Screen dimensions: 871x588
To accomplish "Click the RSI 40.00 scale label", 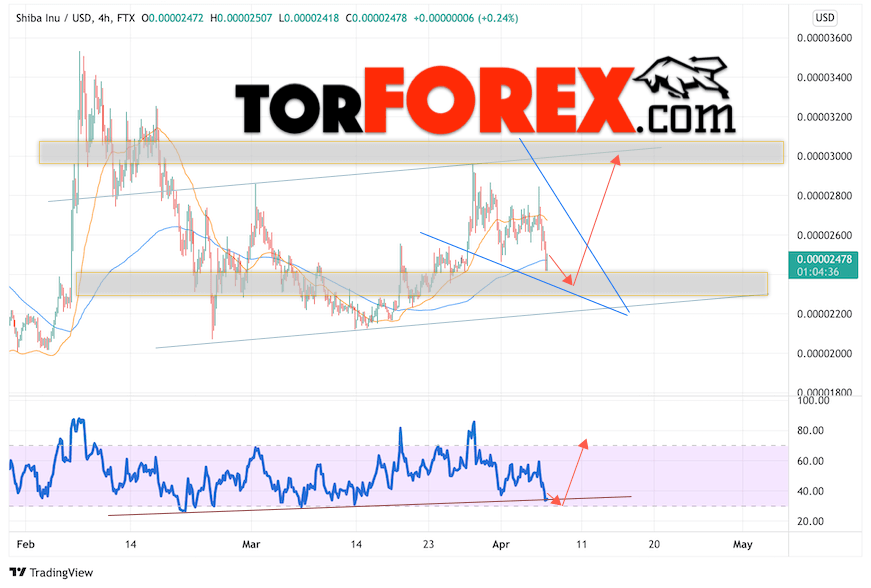I will (x=810, y=491).
